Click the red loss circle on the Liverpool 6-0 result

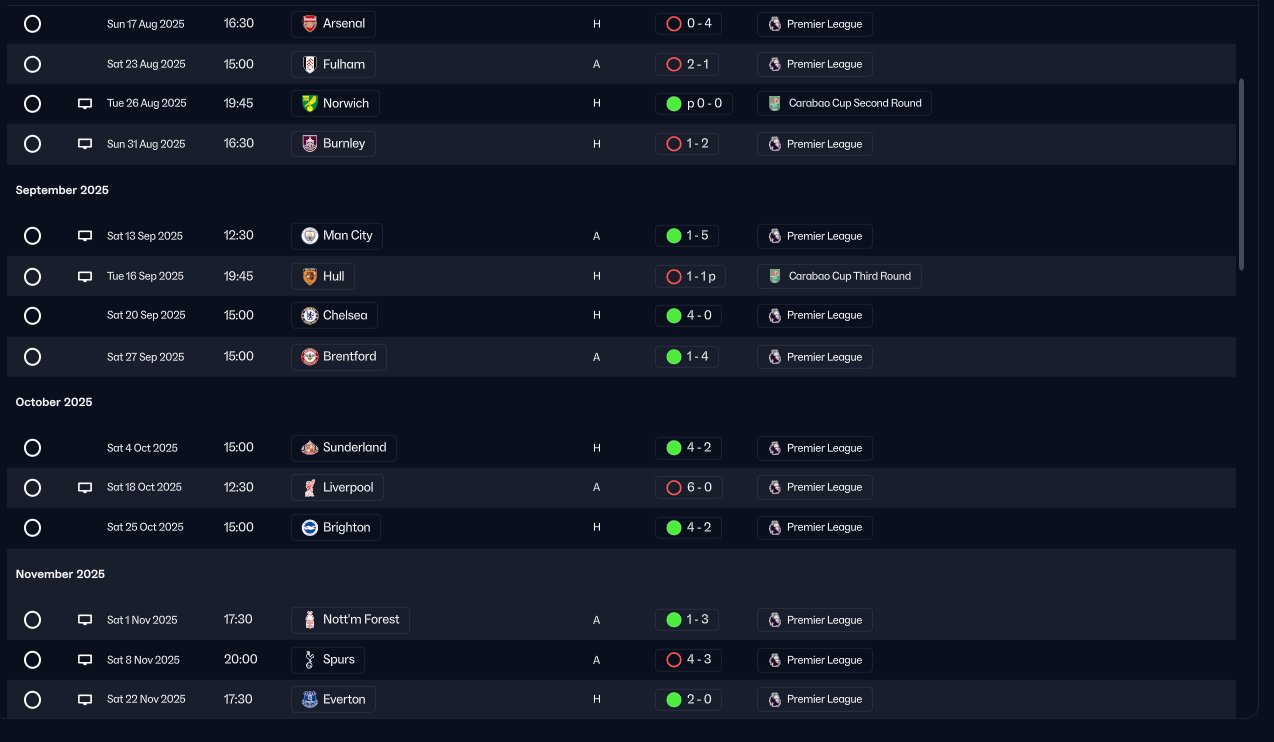pos(674,488)
